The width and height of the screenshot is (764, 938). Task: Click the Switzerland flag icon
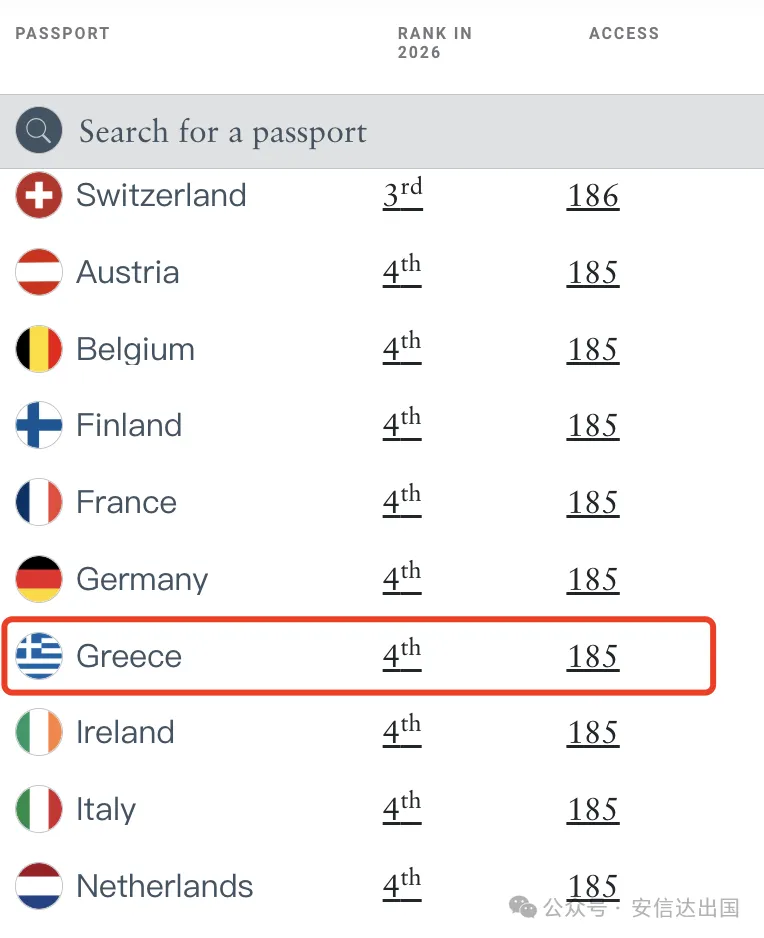tap(39, 195)
